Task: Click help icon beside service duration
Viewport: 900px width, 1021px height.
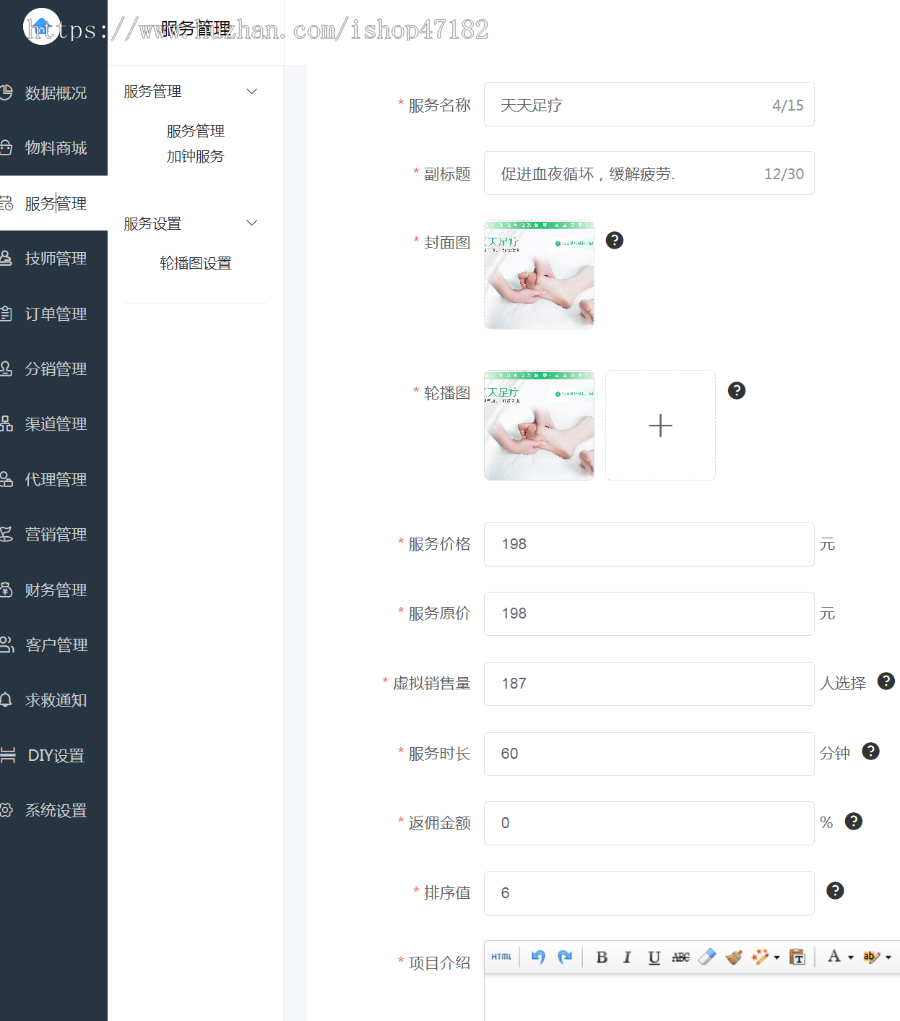Action: (871, 751)
